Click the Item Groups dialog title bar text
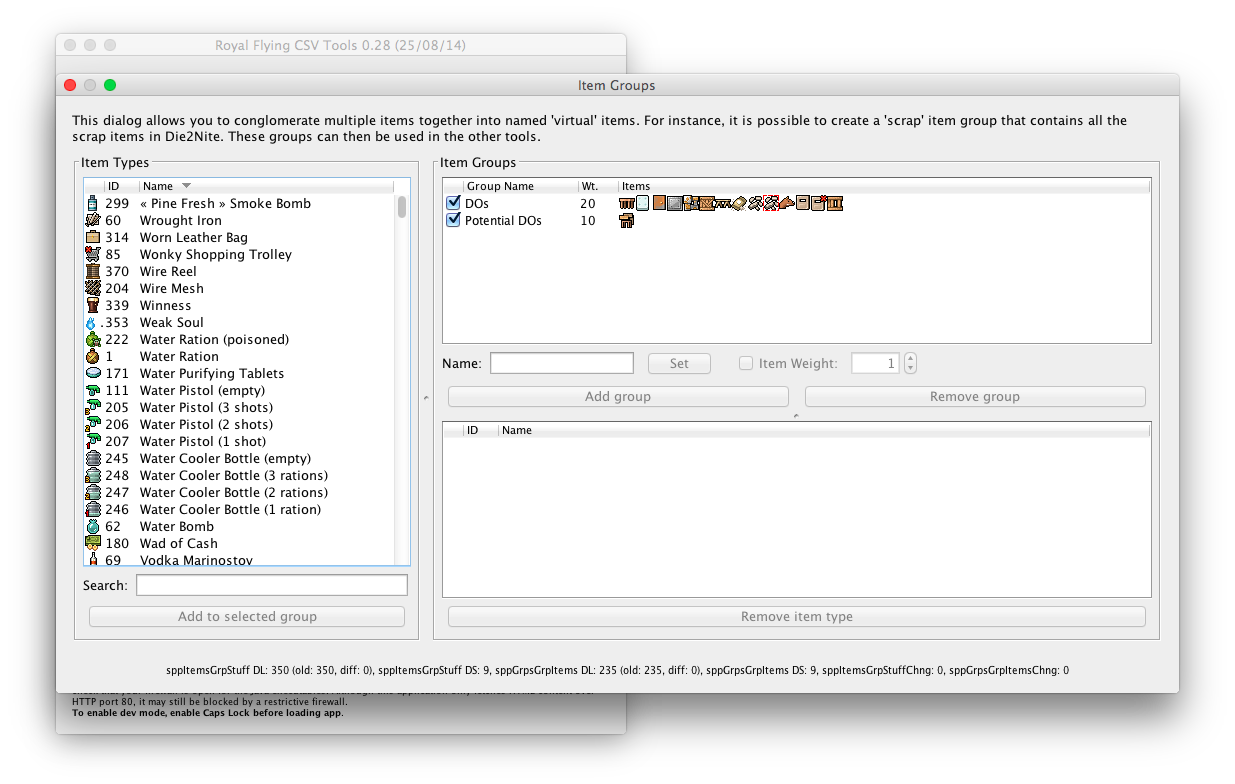1235x784 pixels. pyautogui.click(x=617, y=85)
